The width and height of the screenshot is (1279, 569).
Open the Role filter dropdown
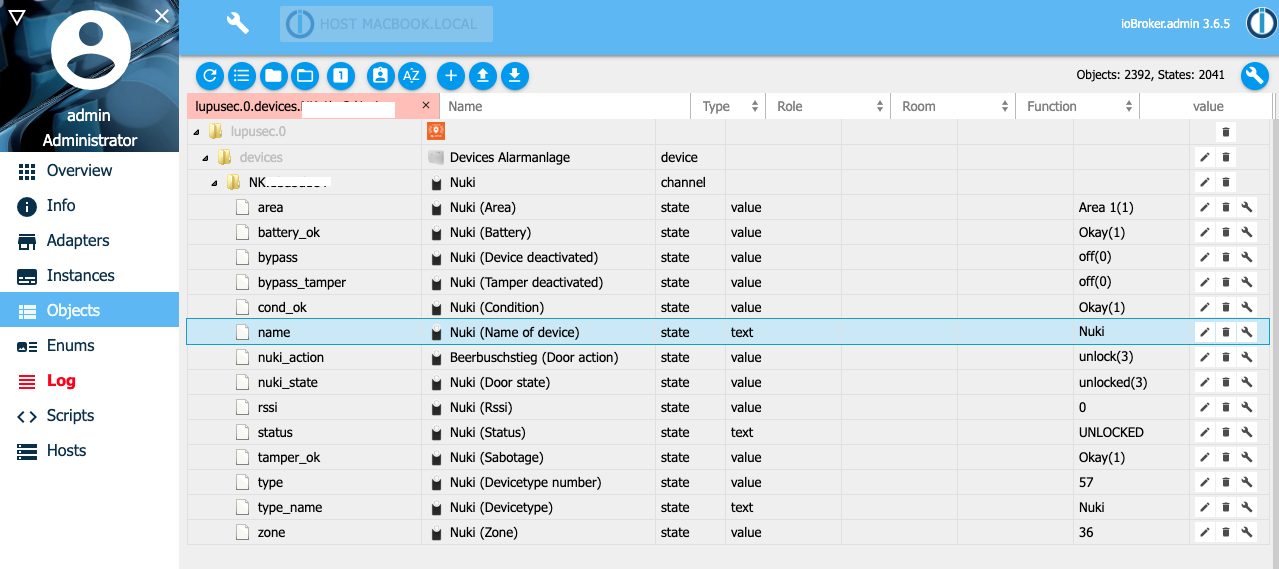tap(830, 106)
